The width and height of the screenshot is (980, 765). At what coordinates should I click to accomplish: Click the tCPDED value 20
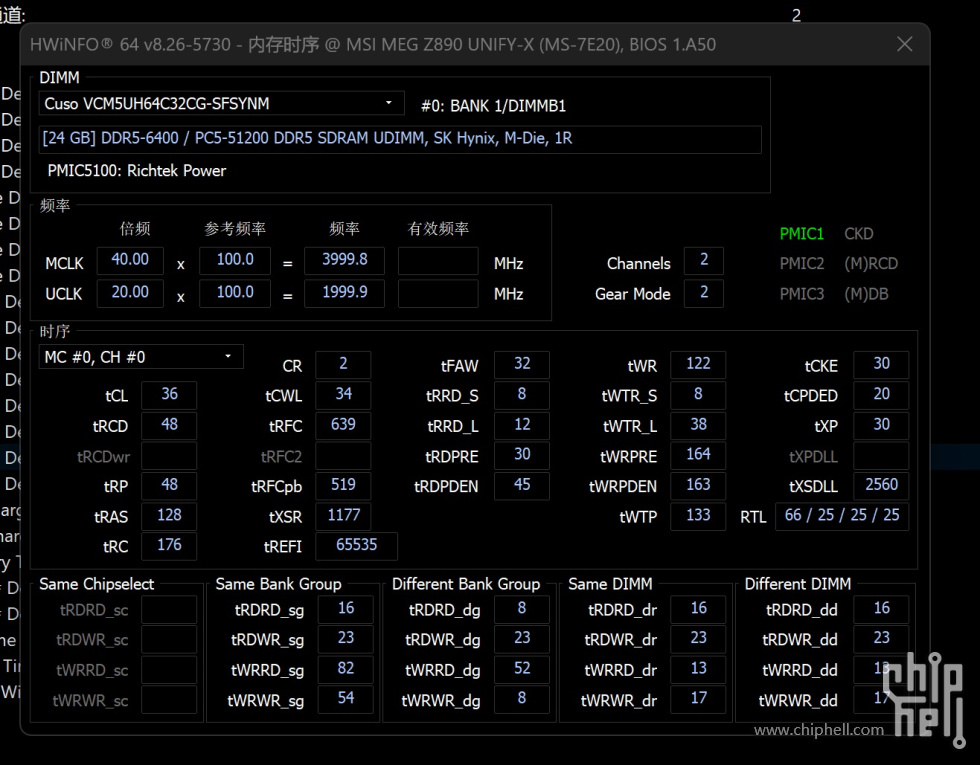click(x=881, y=394)
